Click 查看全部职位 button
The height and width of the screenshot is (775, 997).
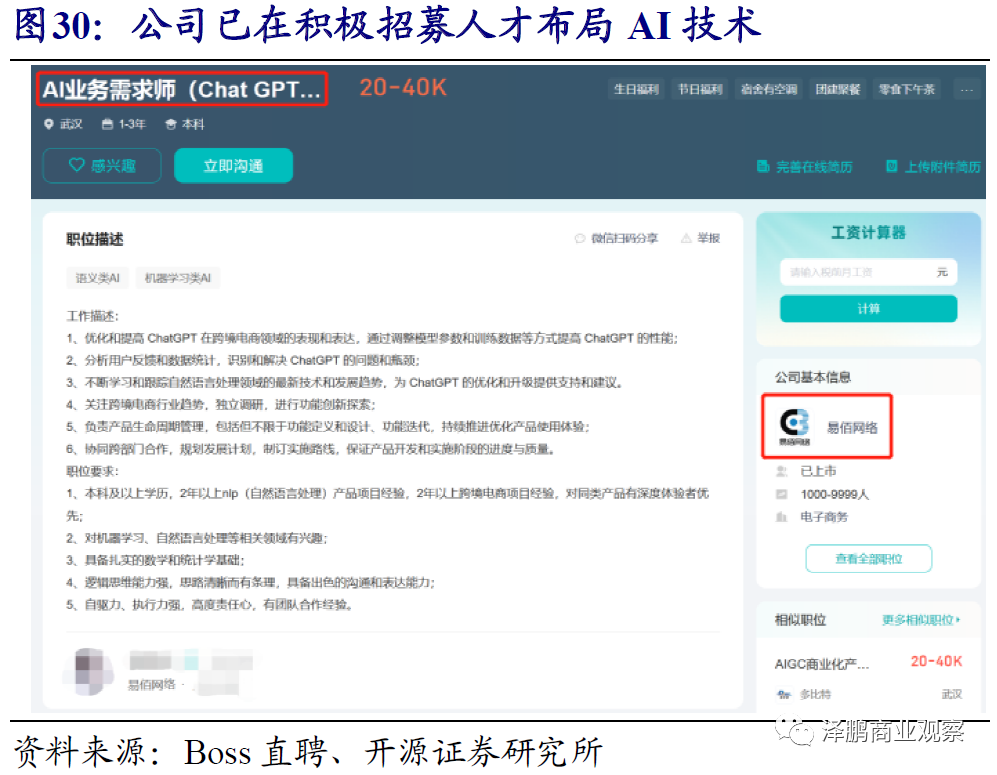[x=869, y=559]
